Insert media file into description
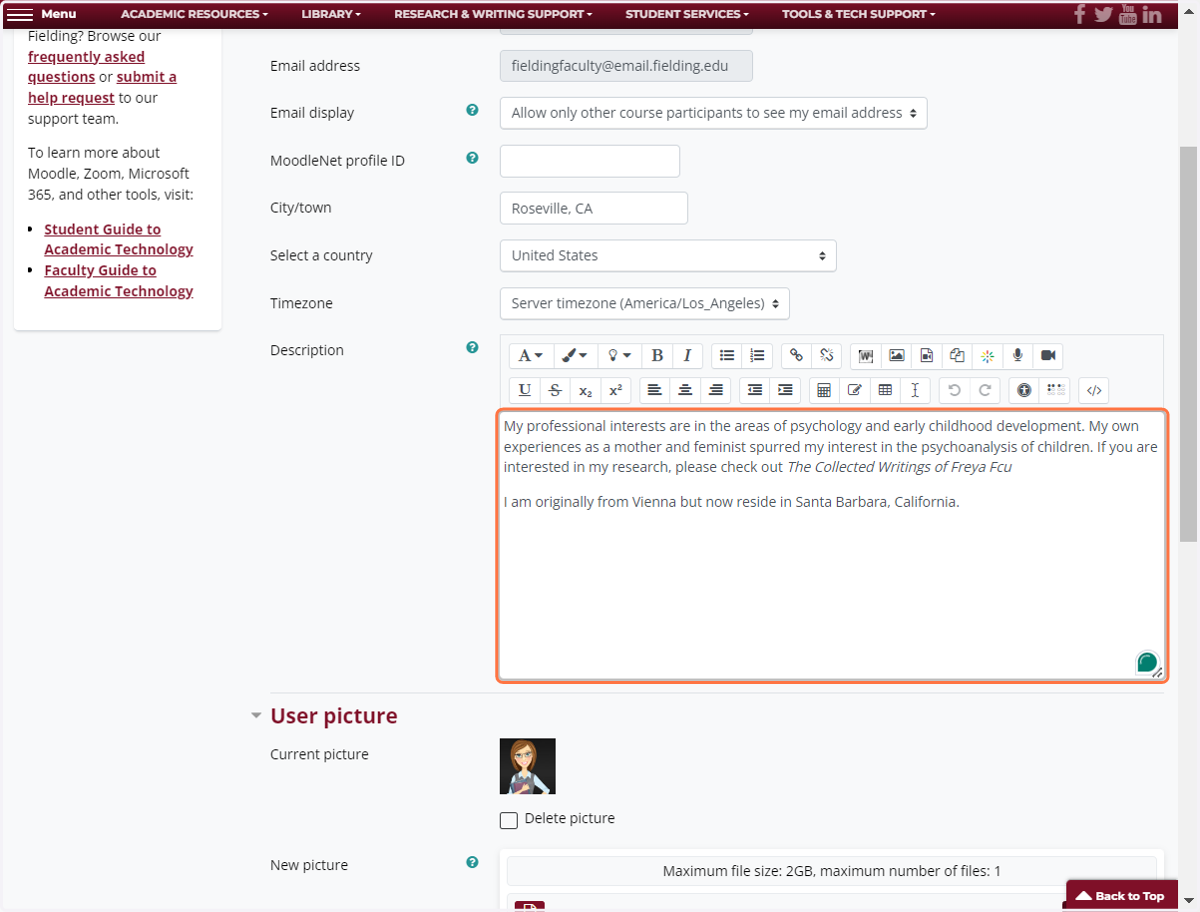Screen dimensions: 1200x912 (927, 356)
